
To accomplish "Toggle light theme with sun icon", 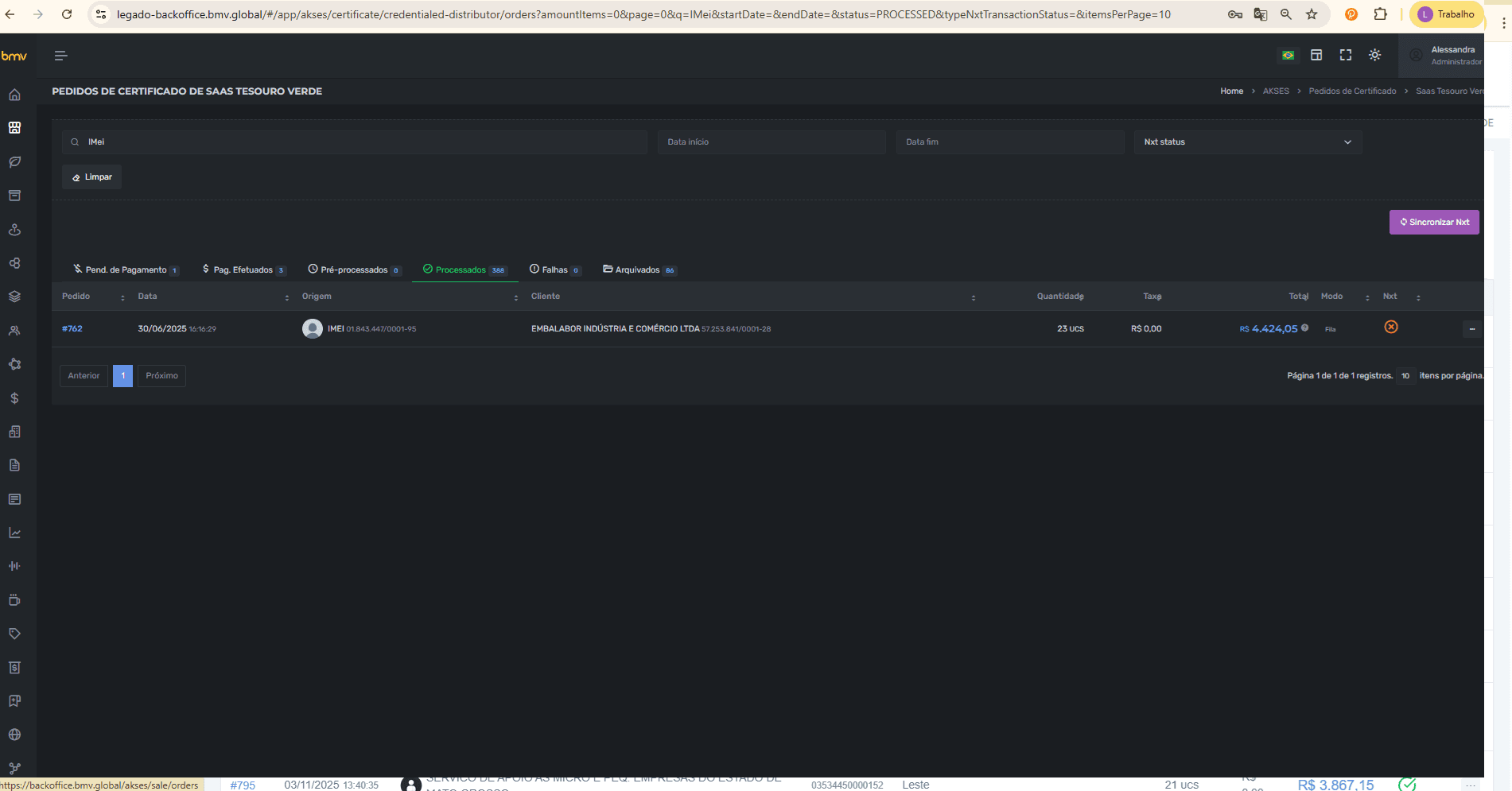I will click(1374, 55).
